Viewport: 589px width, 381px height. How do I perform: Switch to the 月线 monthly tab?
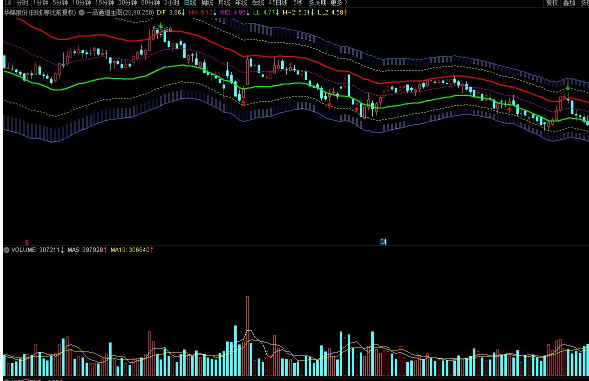pyautogui.click(x=224, y=3)
